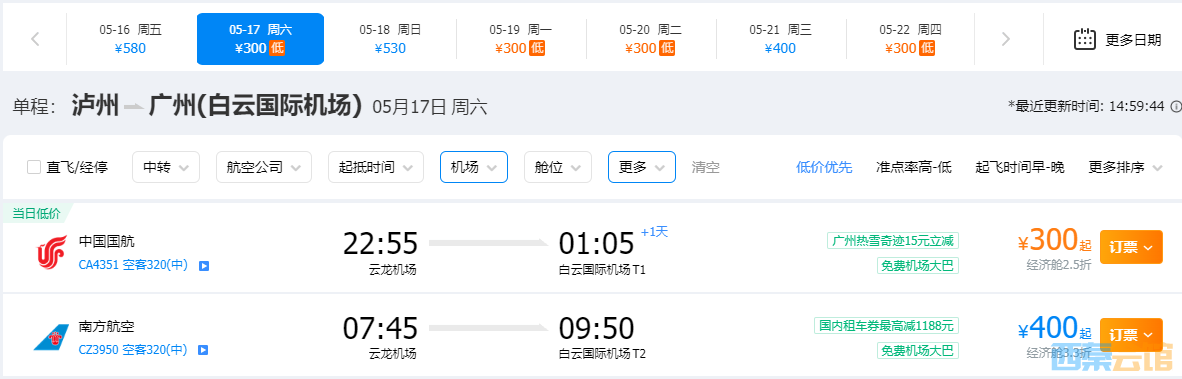This screenshot has width=1182, height=379.
Task: Click 免费机场大巴 tag on CZ3950
Action: click(917, 350)
